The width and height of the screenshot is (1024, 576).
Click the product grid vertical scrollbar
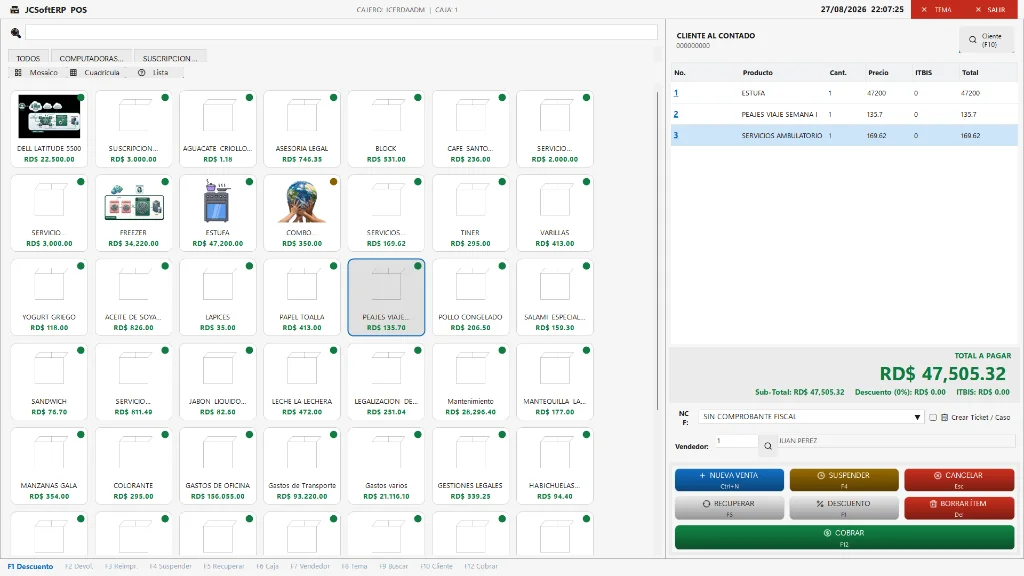point(657,251)
